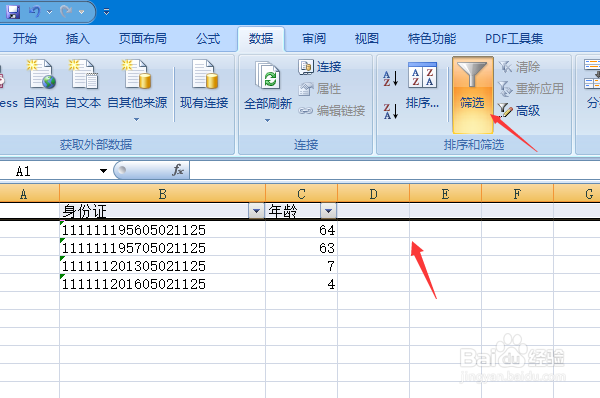This screenshot has height=398, width=600.
Task: Select column D header
Action: click(373, 194)
